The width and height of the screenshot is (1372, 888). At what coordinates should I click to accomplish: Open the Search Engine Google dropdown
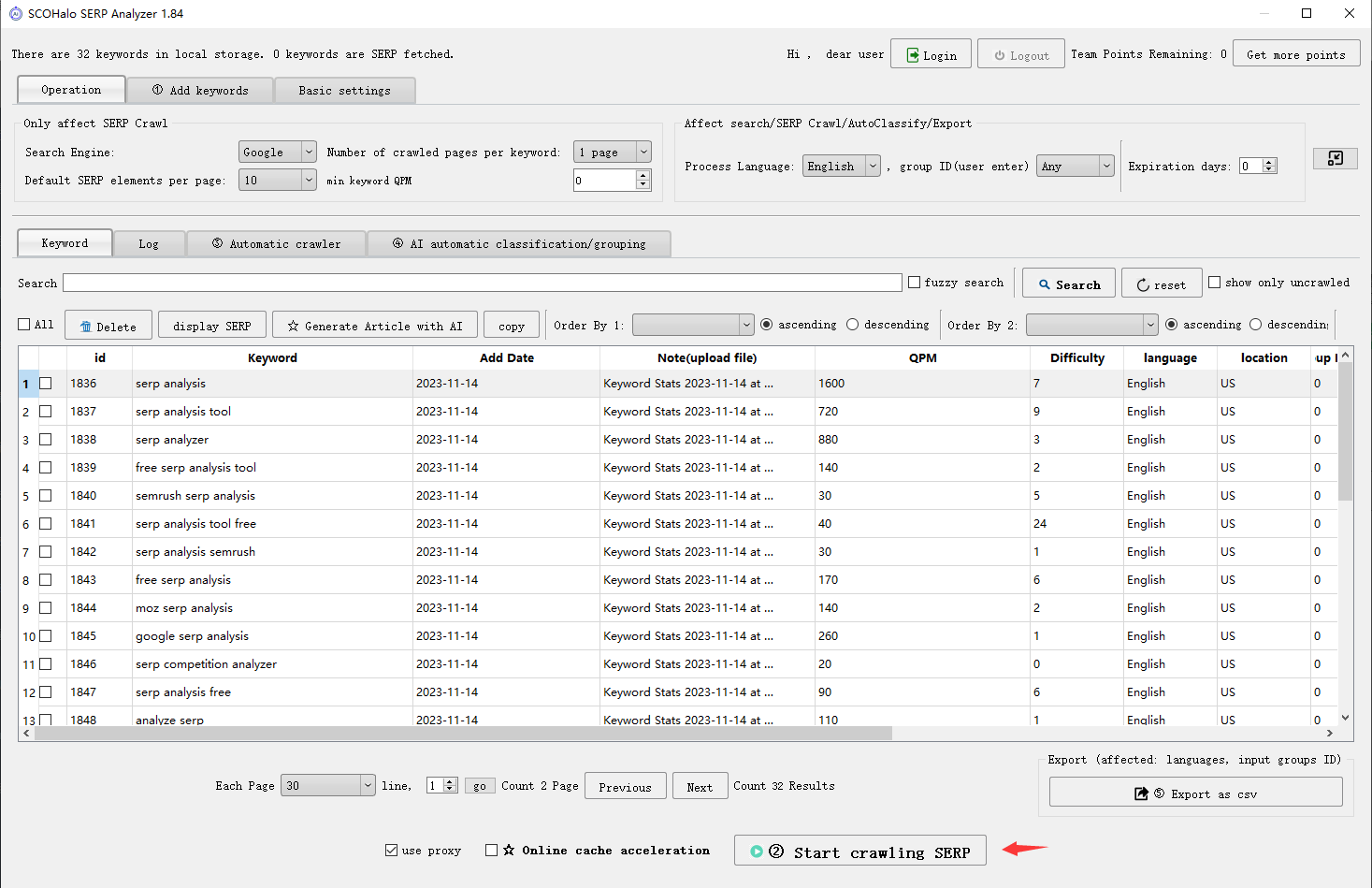(x=278, y=152)
